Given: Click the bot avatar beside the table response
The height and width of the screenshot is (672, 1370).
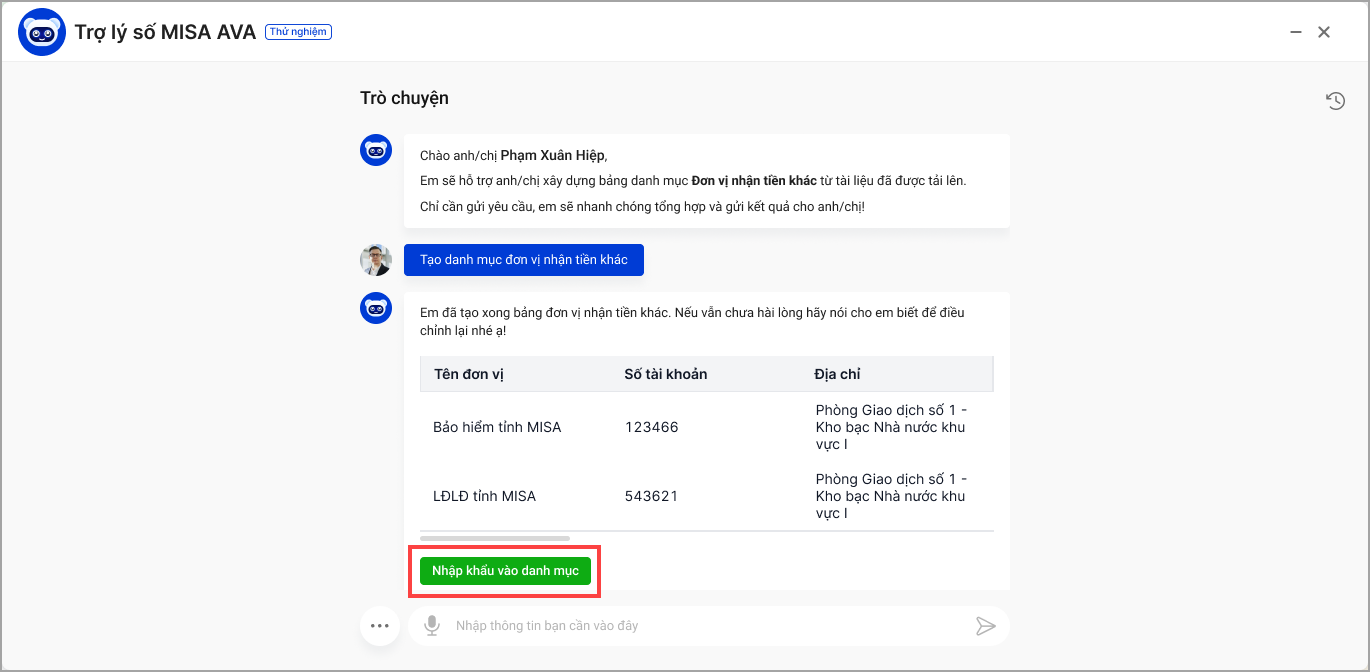Looking at the screenshot, I should 376,308.
